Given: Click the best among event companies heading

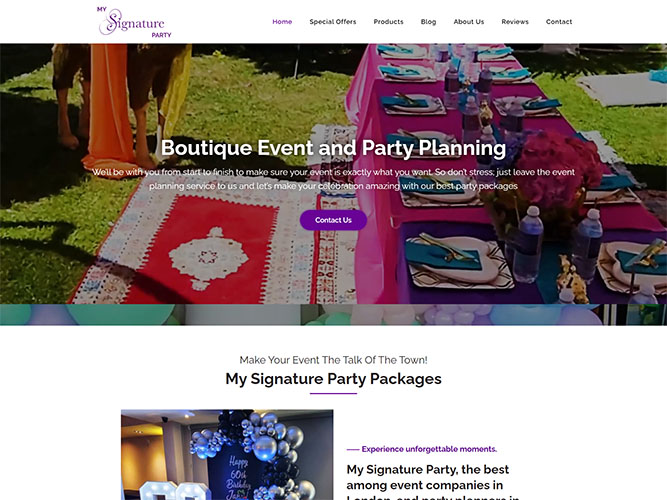Looking at the screenshot, I should click(x=433, y=484).
